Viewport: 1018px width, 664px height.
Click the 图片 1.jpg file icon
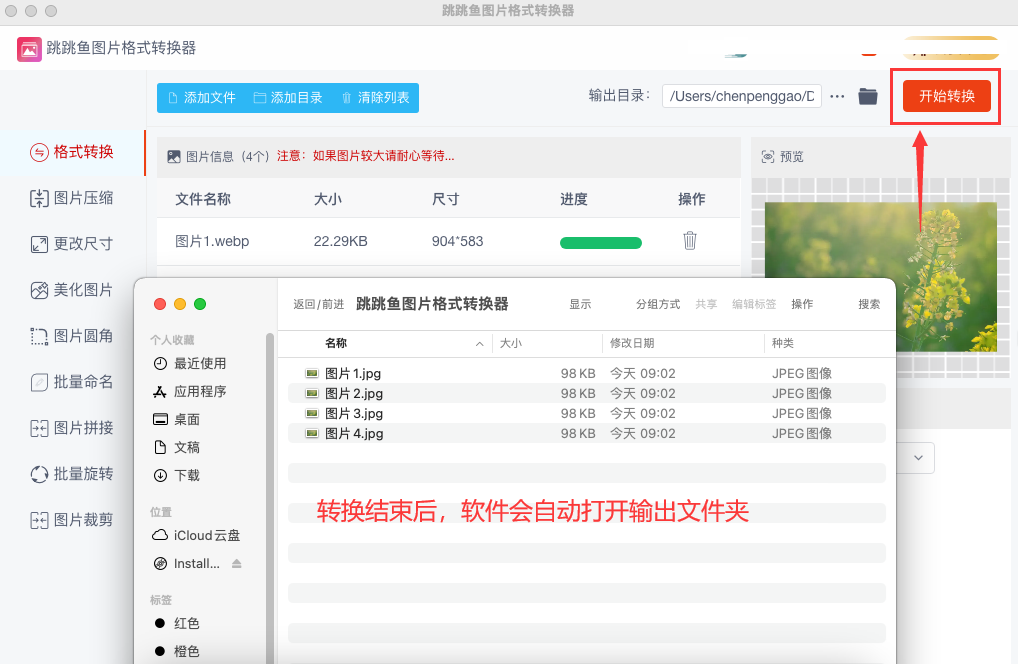pyautogui.click(x=312, y=373)
